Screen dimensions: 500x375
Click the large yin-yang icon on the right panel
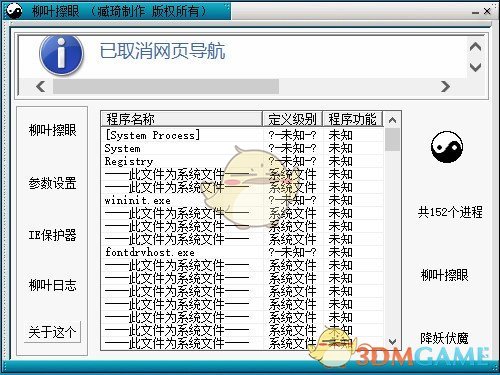(x=447, y=147)
